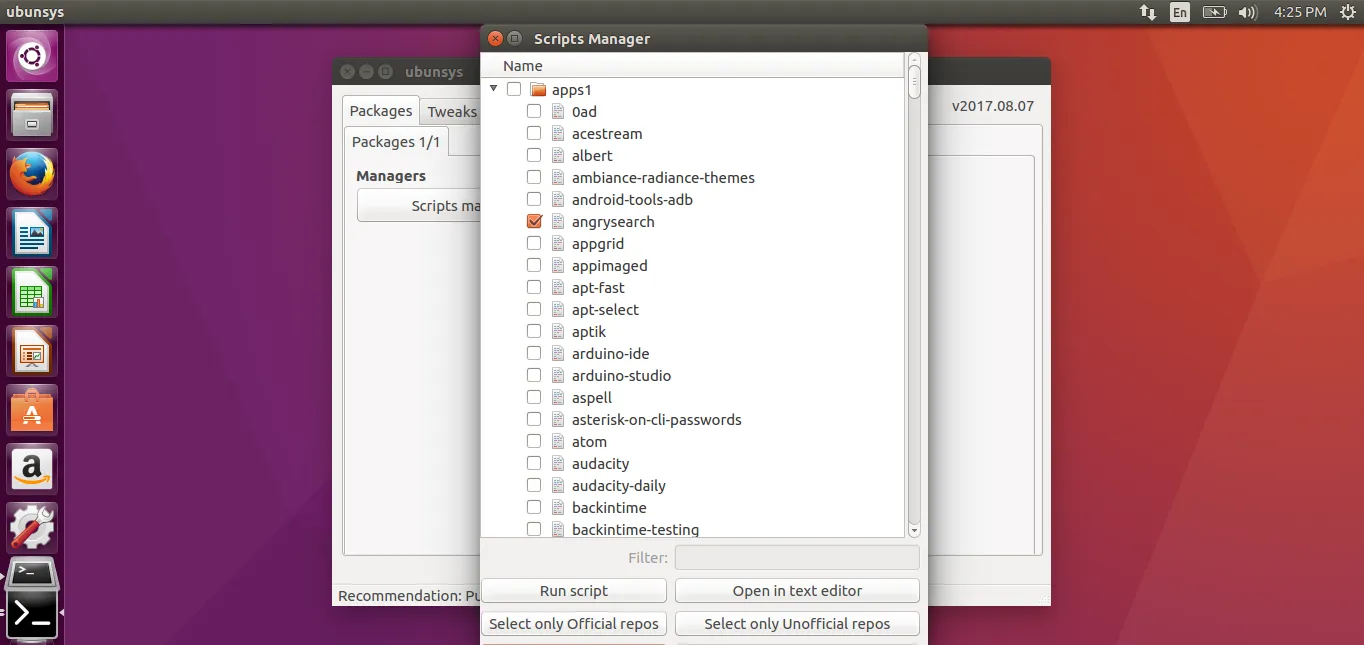This screenshot has width=1364, height=645.
Task: Launch LibreOffice Writer from the dock
Action: 32,233
